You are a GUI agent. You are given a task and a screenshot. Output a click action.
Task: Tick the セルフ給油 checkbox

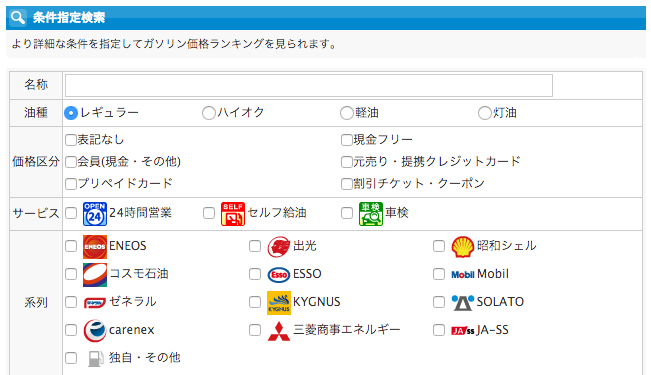coord(209,213)
